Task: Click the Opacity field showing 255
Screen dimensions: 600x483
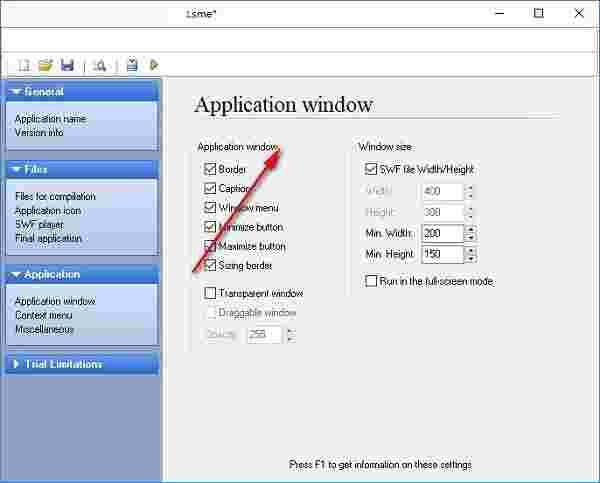Action: [264, 335]
